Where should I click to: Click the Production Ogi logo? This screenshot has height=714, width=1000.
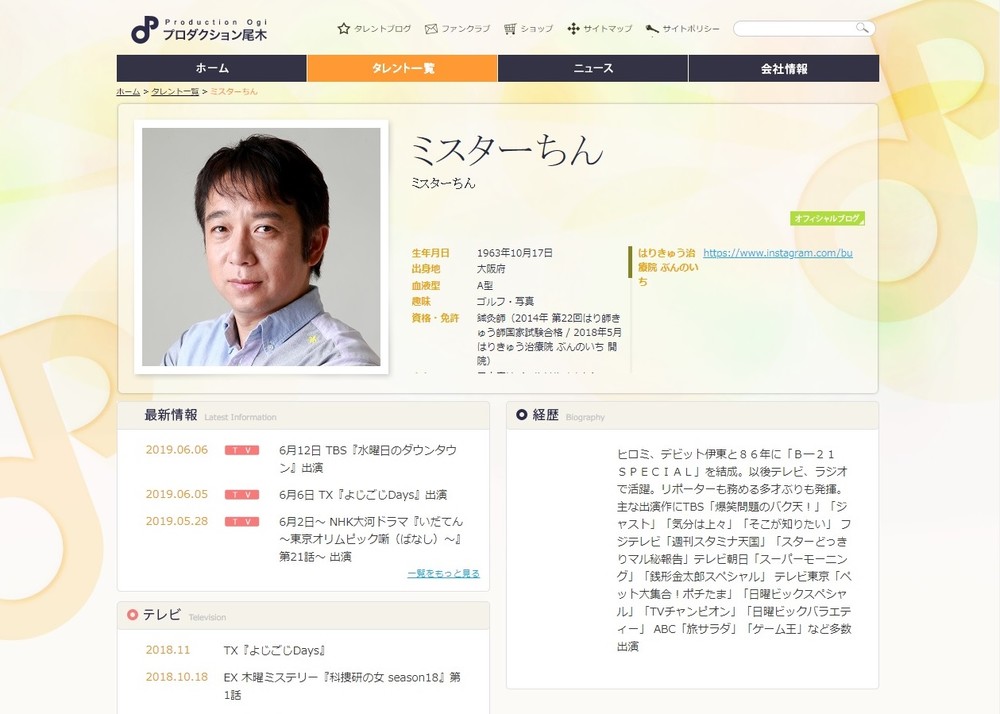[x=199, y=29]
